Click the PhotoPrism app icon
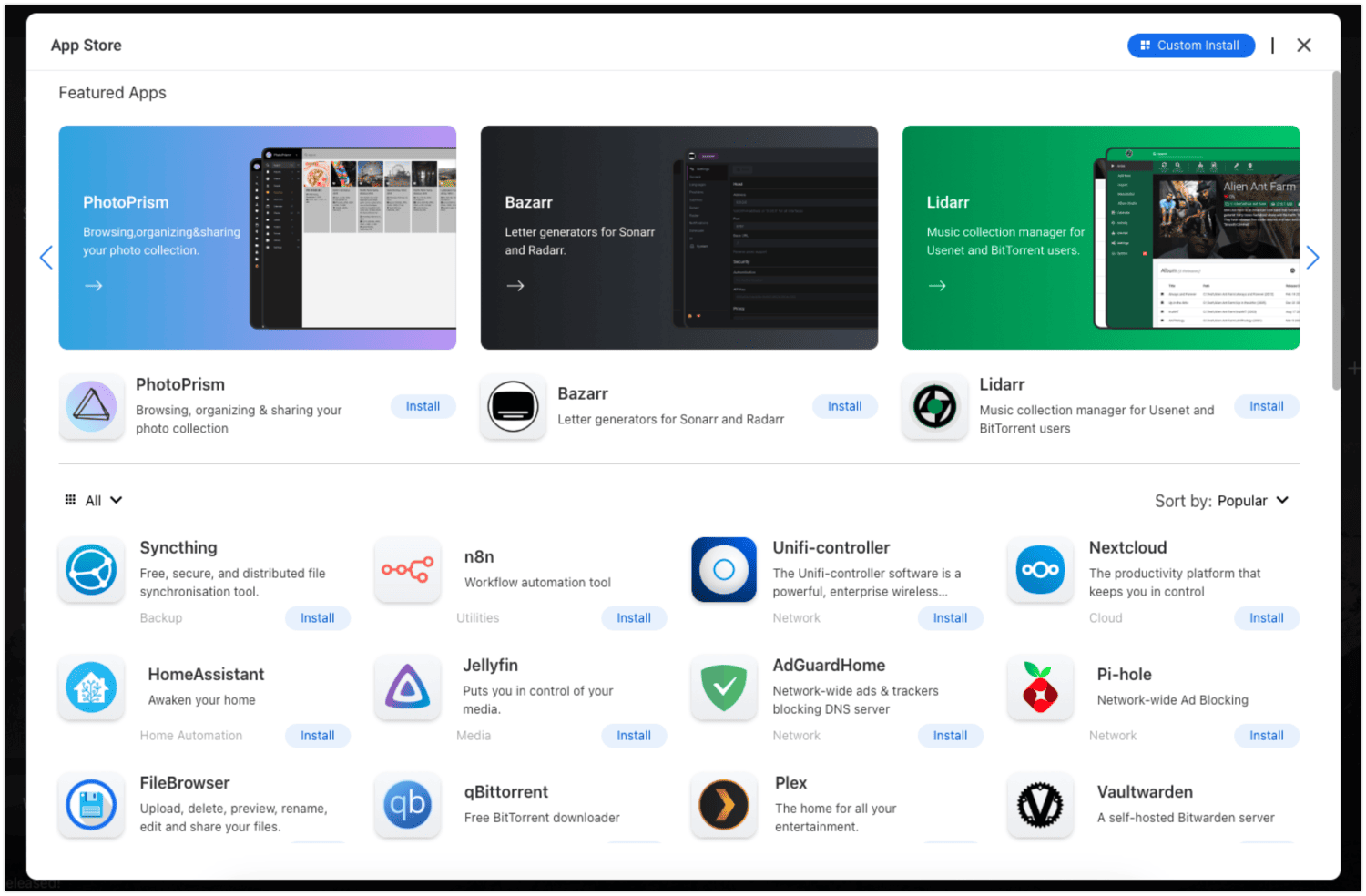The width and height of the screenshot is (1366, 896). click(x=91, y=406)
